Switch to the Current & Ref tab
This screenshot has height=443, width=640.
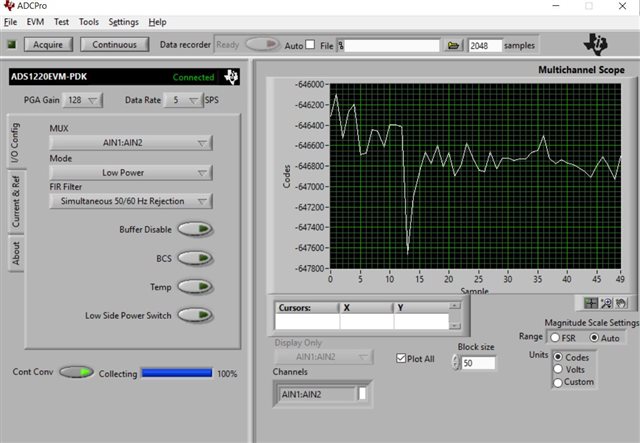[16, 202]
